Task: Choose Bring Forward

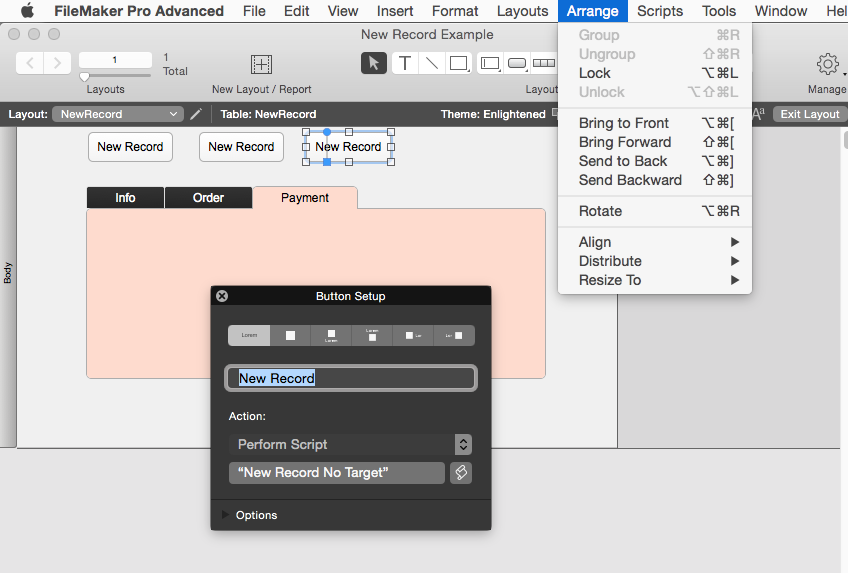Action: (x=655, y=142)
